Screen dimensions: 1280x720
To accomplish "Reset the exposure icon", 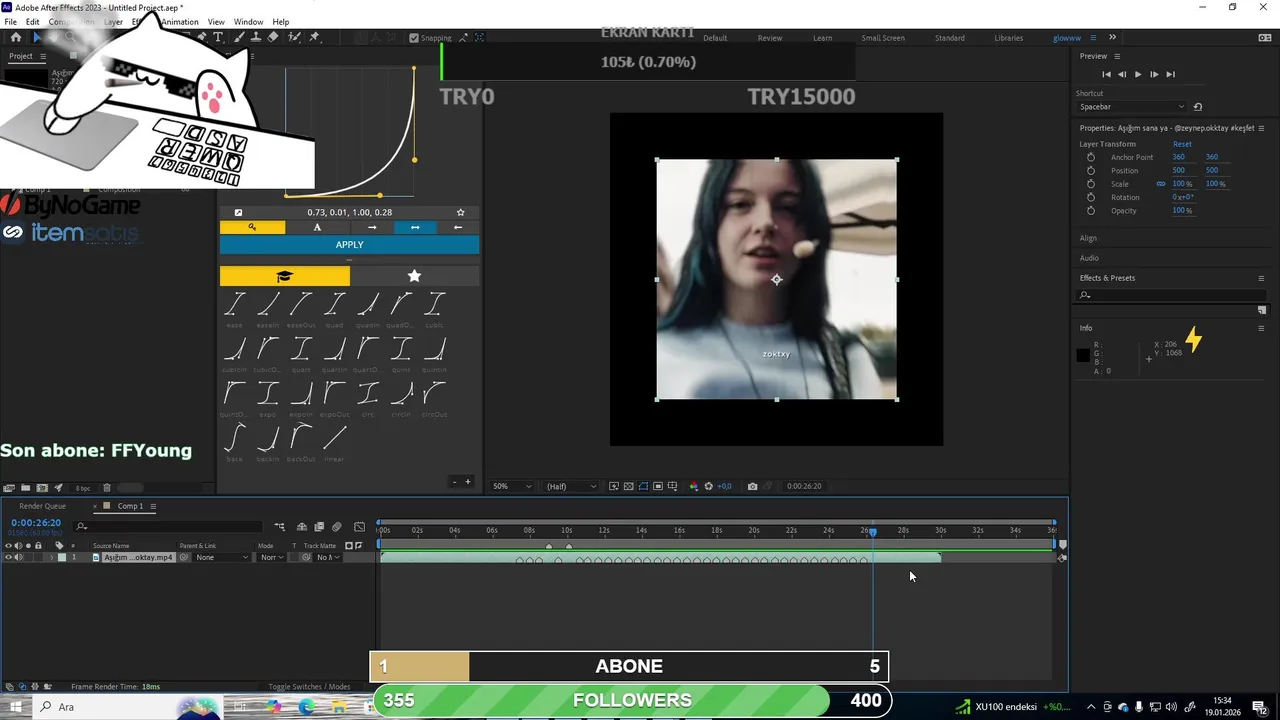I will (709, 486).
